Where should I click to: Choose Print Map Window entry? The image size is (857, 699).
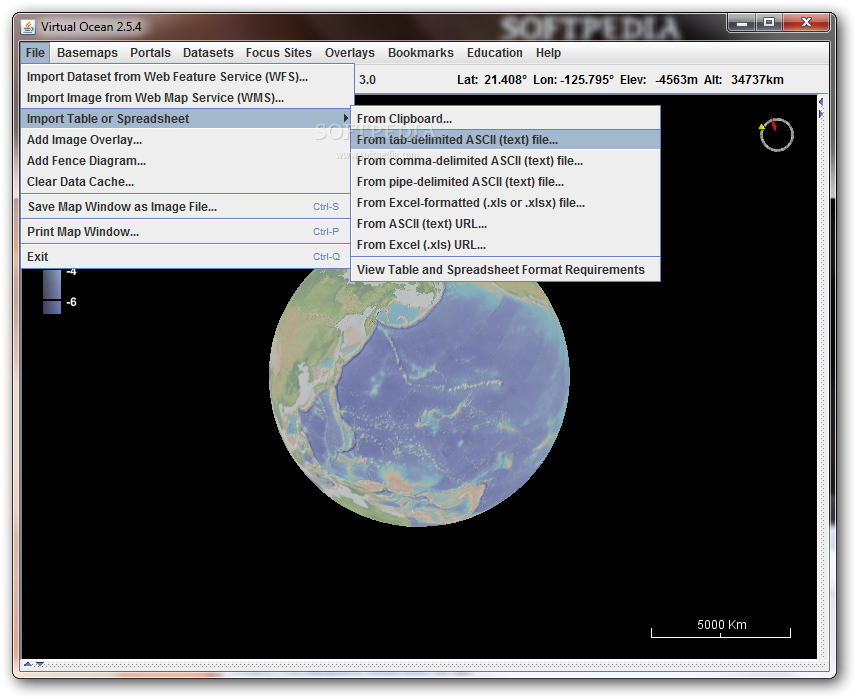tap(187, 232)
